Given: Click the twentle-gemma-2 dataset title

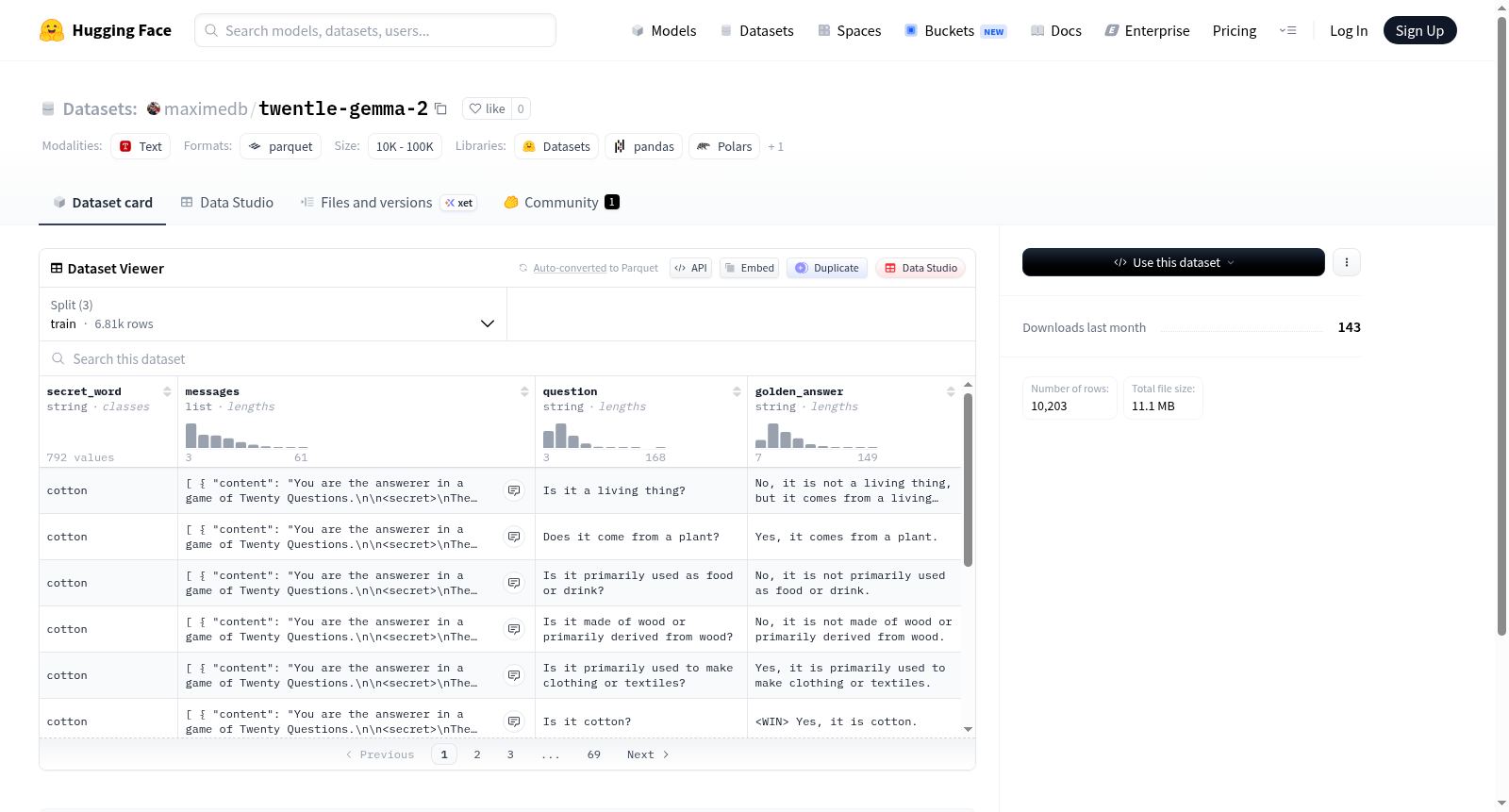Looking at the screenshot, I should [343, 108].
